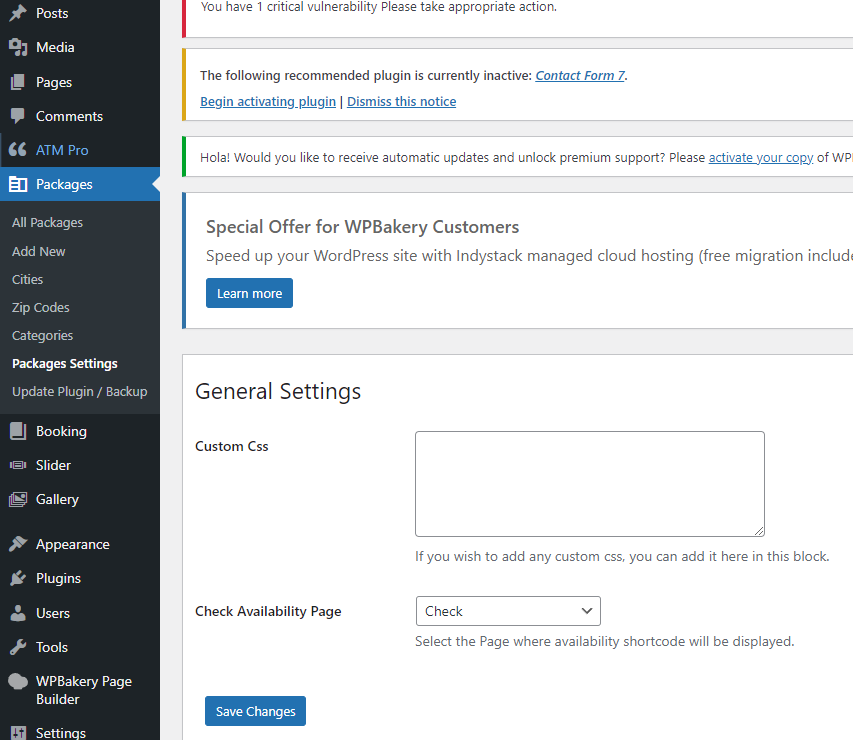This screenshot has height=740, width=853.
Task: Click Dismiss this notice link
Action: [x=401, y=102]
